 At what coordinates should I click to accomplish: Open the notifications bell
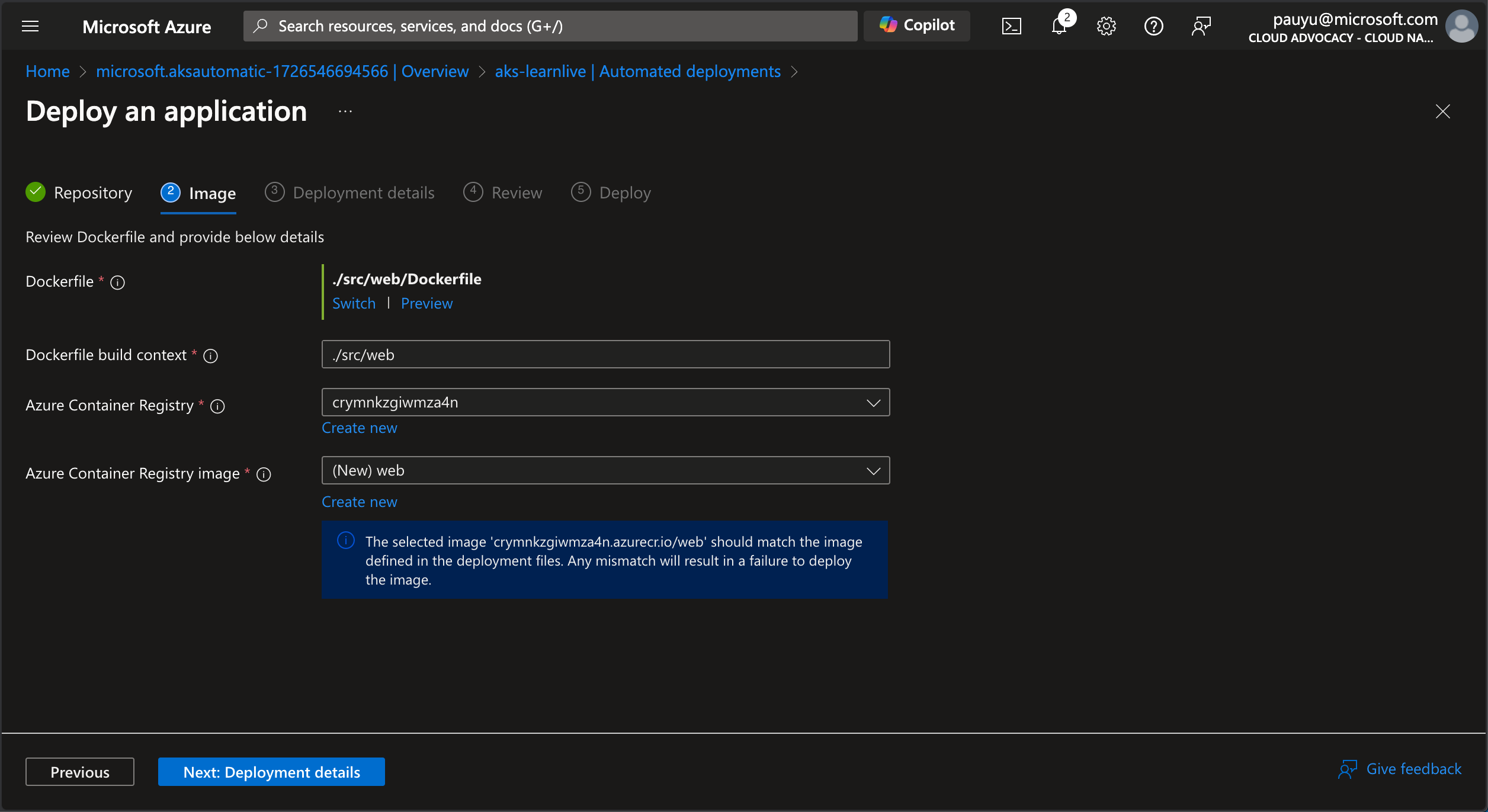pyautogui.click(x=1059, y=26)
